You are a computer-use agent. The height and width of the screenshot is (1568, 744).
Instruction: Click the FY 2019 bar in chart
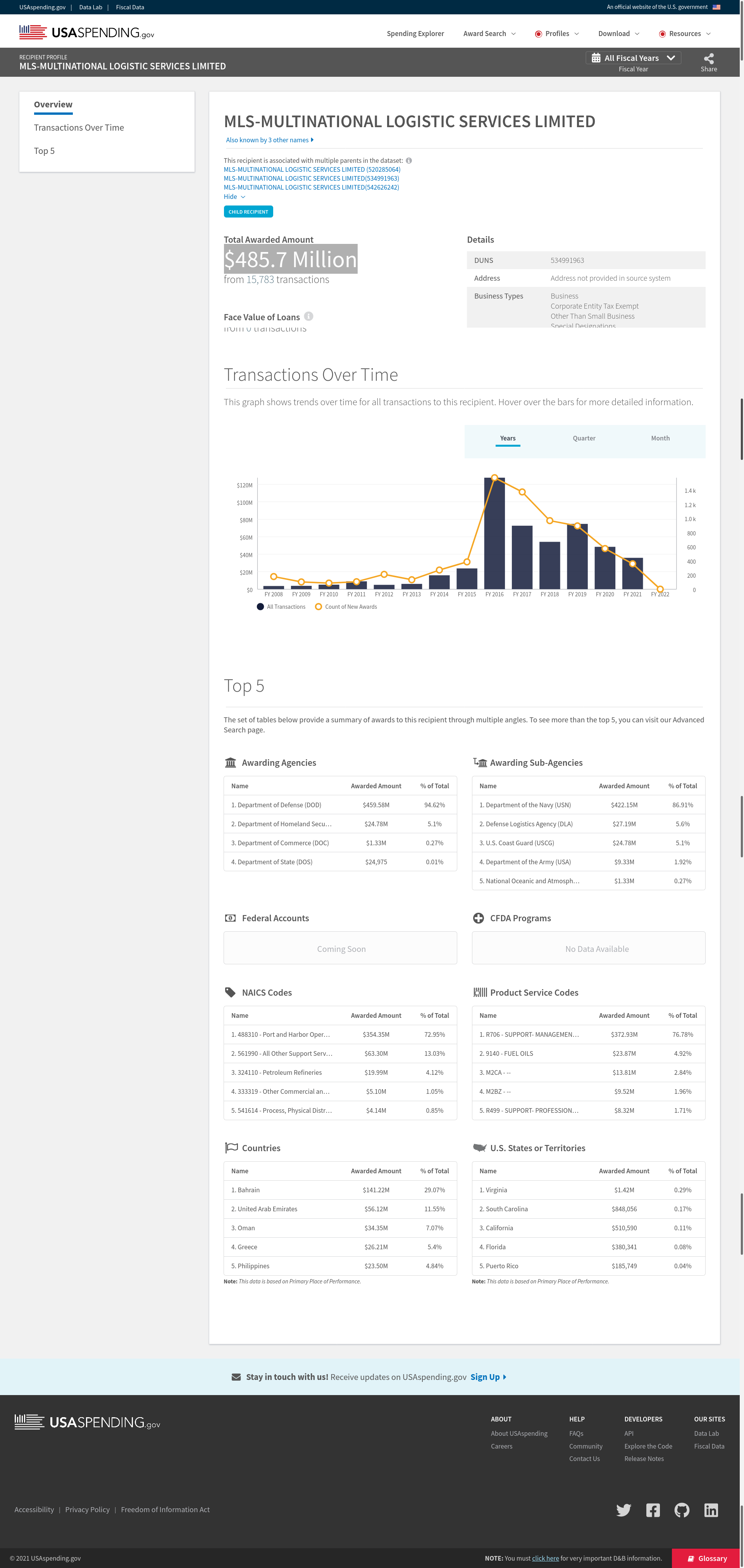tap(577, 556)
